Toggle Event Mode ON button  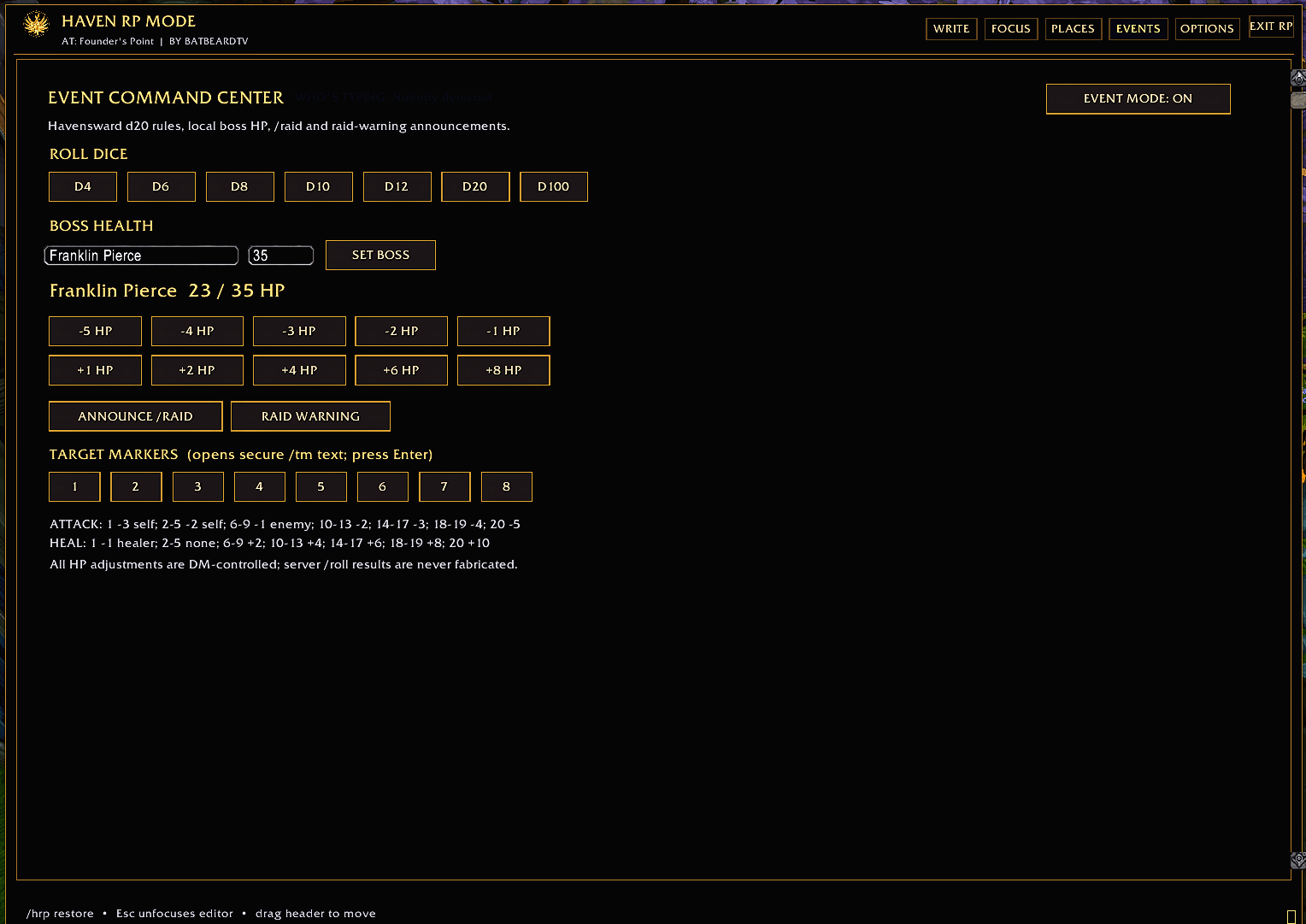click(x=1138, y=98)
